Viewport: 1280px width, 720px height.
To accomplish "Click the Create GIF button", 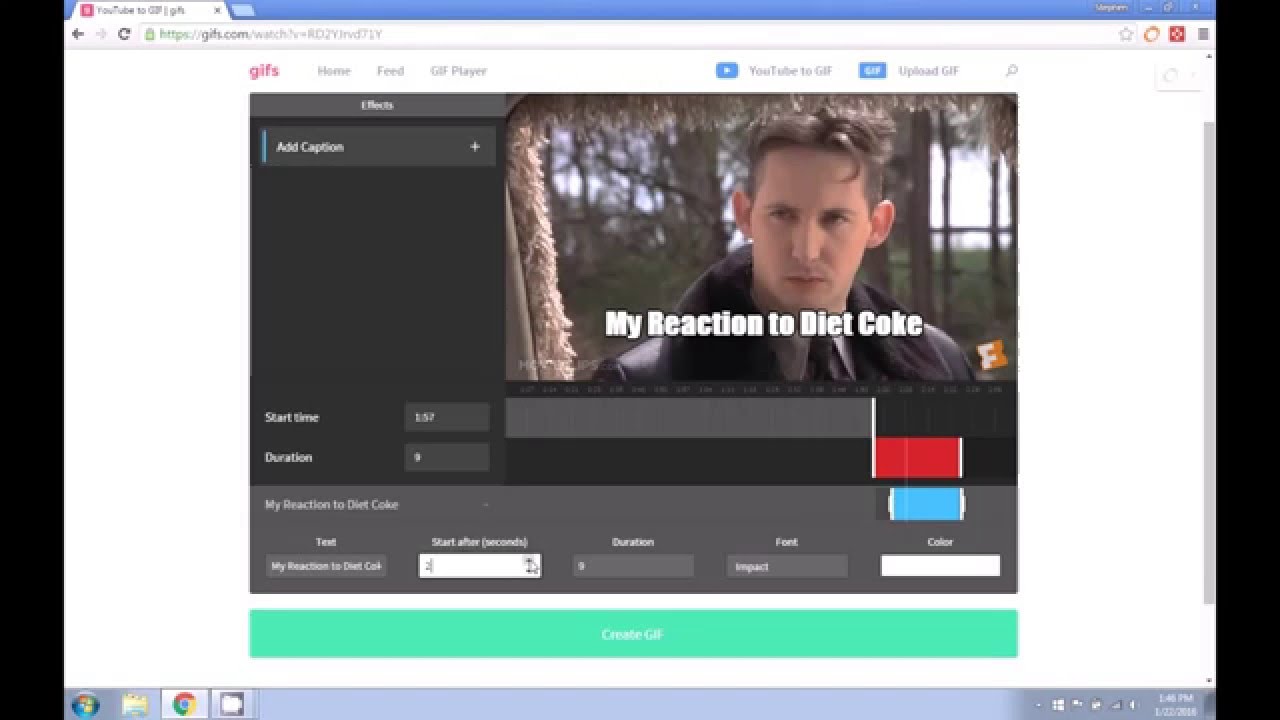I will [x=633, y=634].
